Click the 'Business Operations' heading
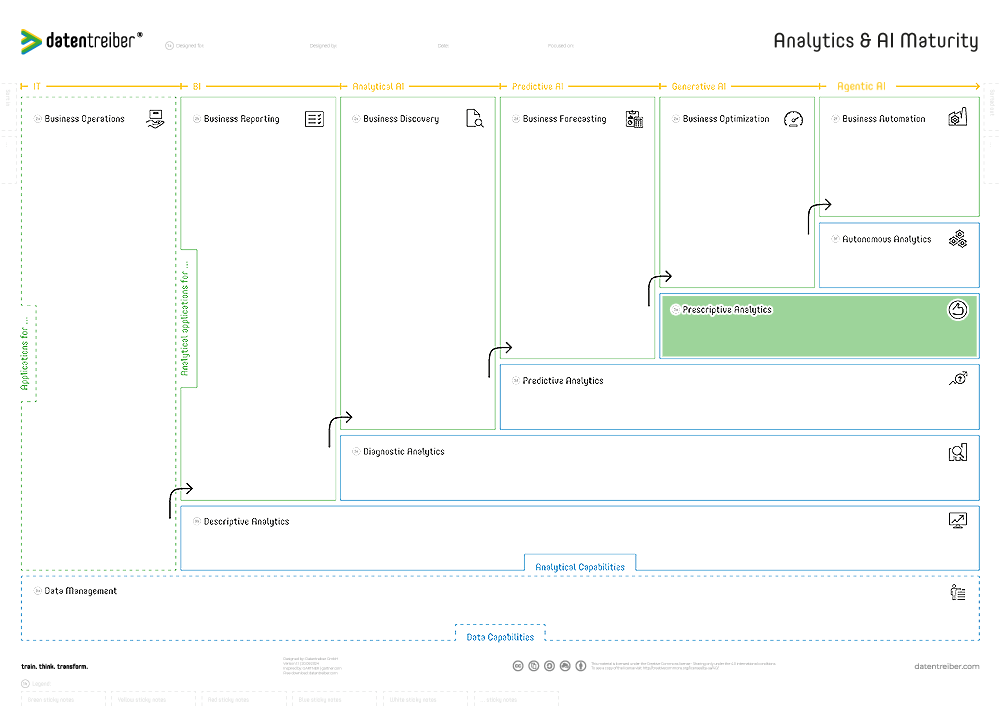1000x707 pixels. click(x=84, y=119)
